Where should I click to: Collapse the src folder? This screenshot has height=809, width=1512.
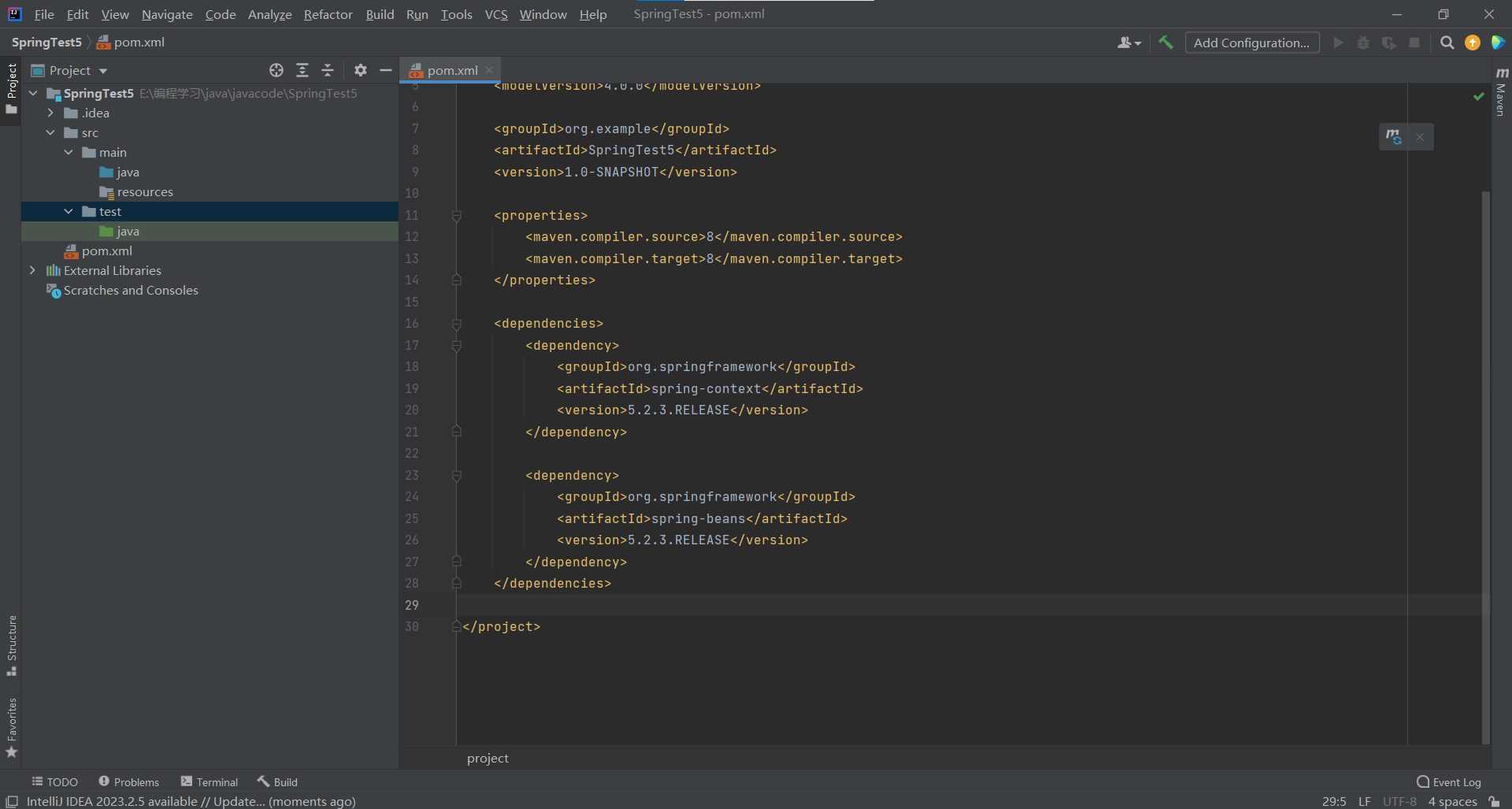click(x=50, y=132)
